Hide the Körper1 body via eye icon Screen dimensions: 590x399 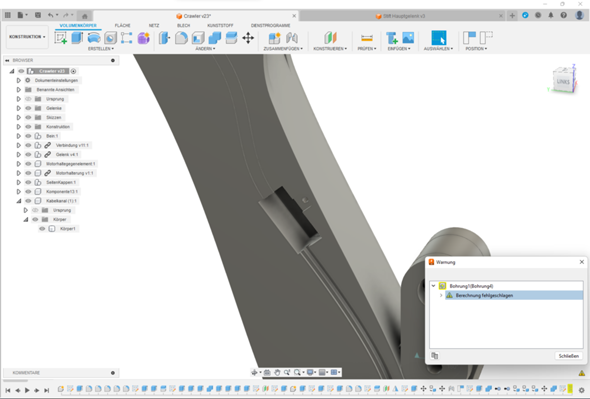42,228
